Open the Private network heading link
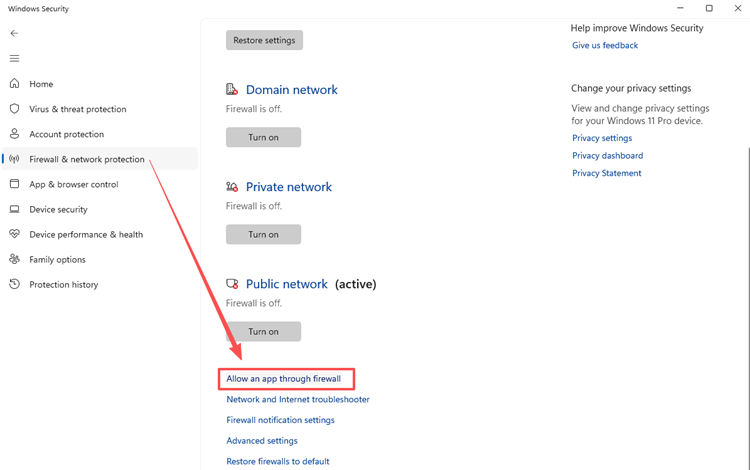 pyautogui.click(x=288, y=186)
